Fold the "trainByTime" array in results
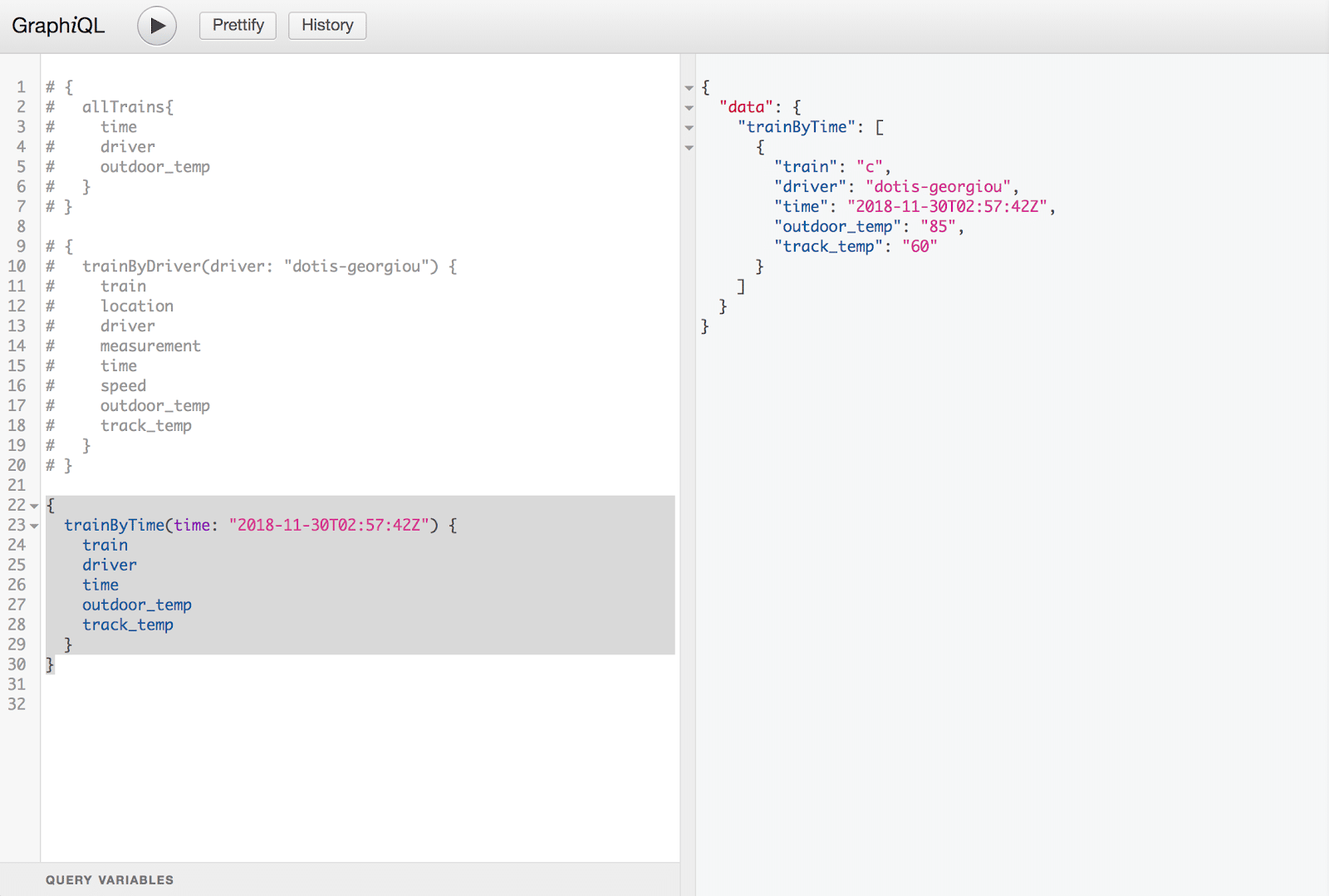 (689, 128)
